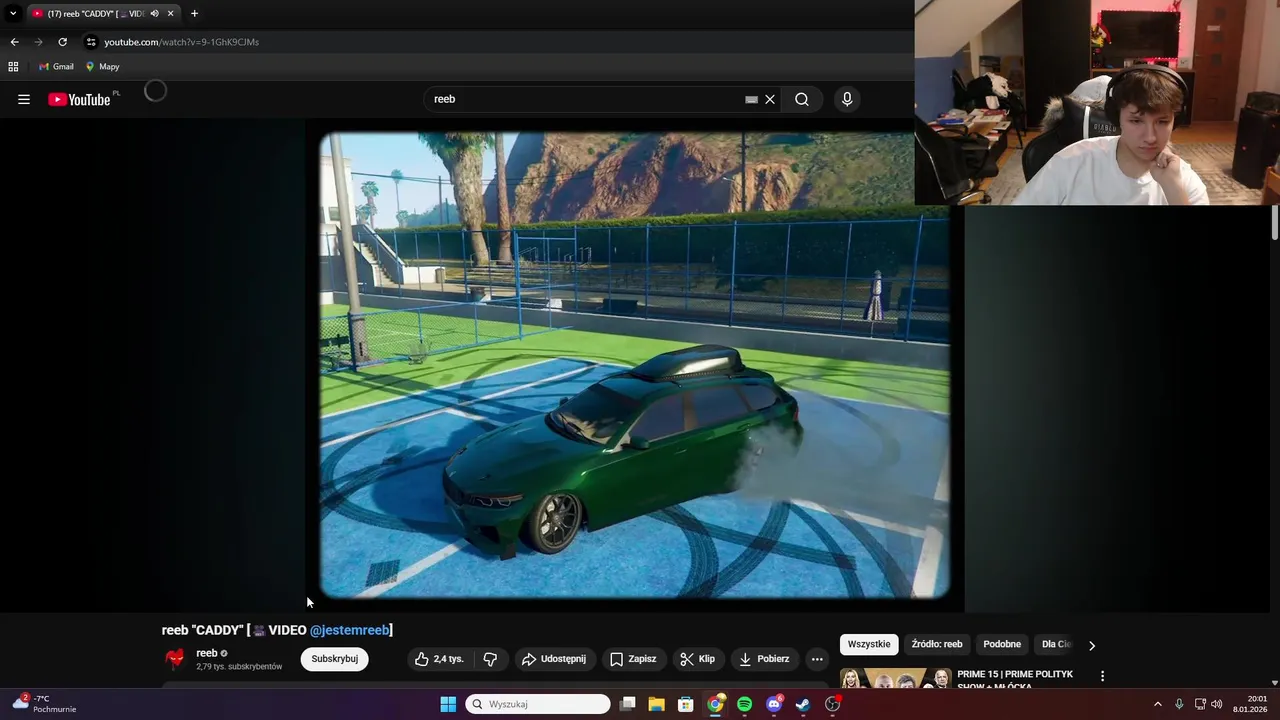
Task: Go to YouTube home via logo
Action: pyautogui.click(x=79, y=99)
